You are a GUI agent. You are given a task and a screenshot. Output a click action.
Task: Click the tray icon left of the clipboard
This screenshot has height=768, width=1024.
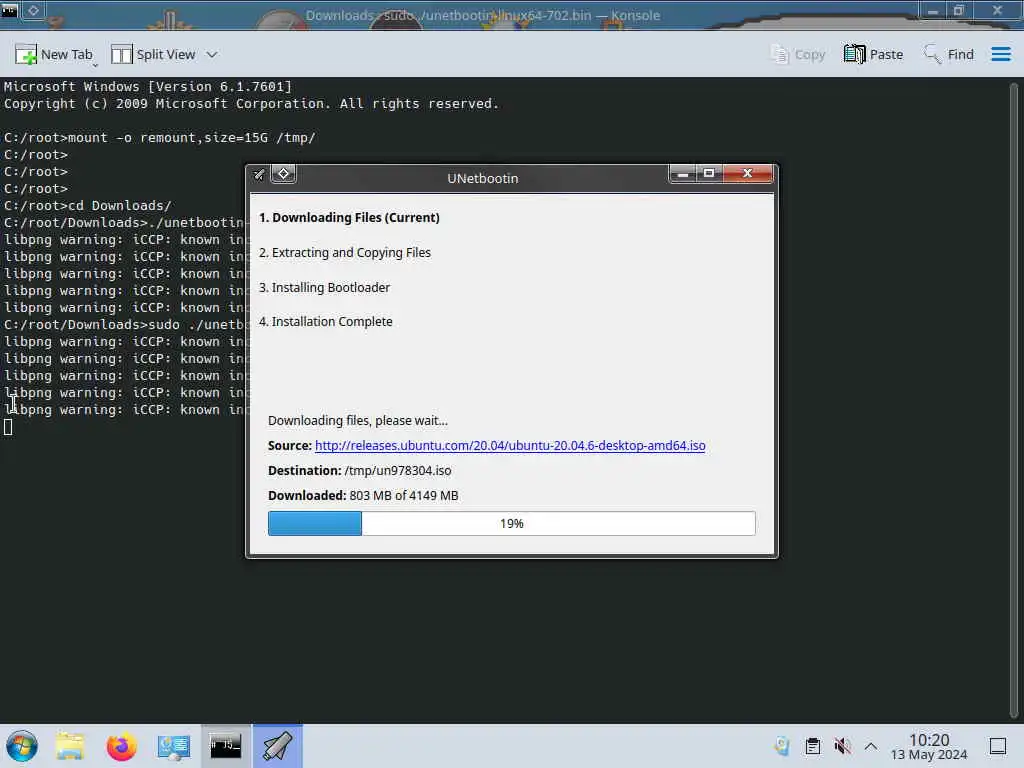(x=782, y=746)
